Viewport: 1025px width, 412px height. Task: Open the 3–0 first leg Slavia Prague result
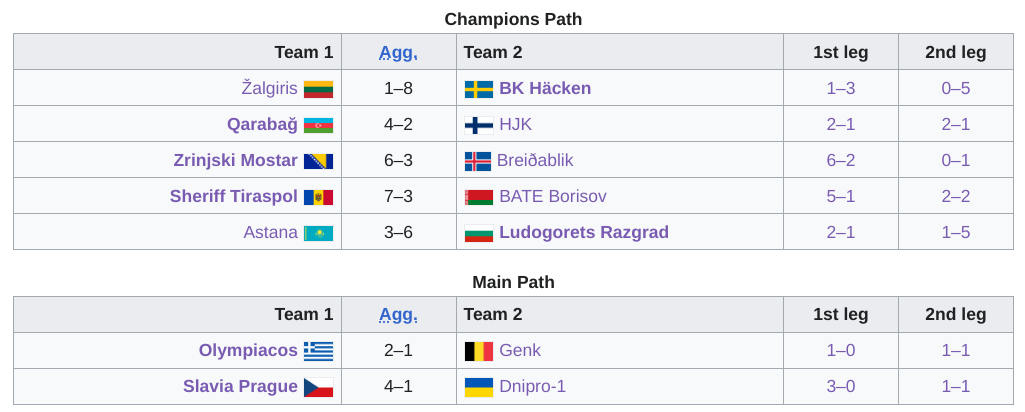click(841, 386)
